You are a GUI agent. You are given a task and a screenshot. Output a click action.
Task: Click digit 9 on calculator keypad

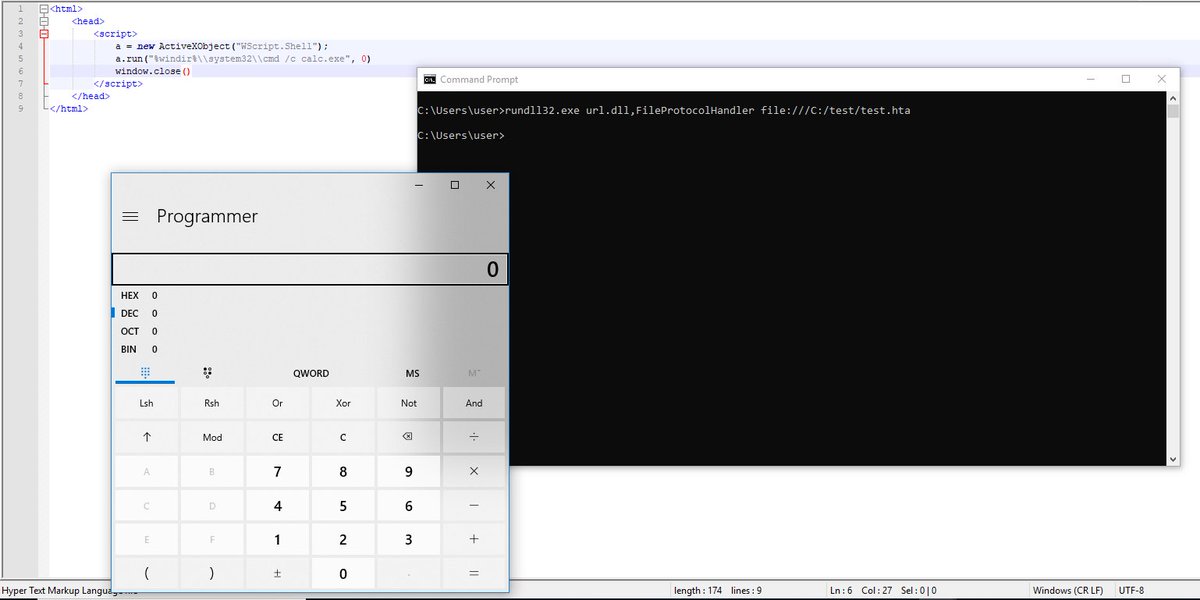[x=408, y=472]
